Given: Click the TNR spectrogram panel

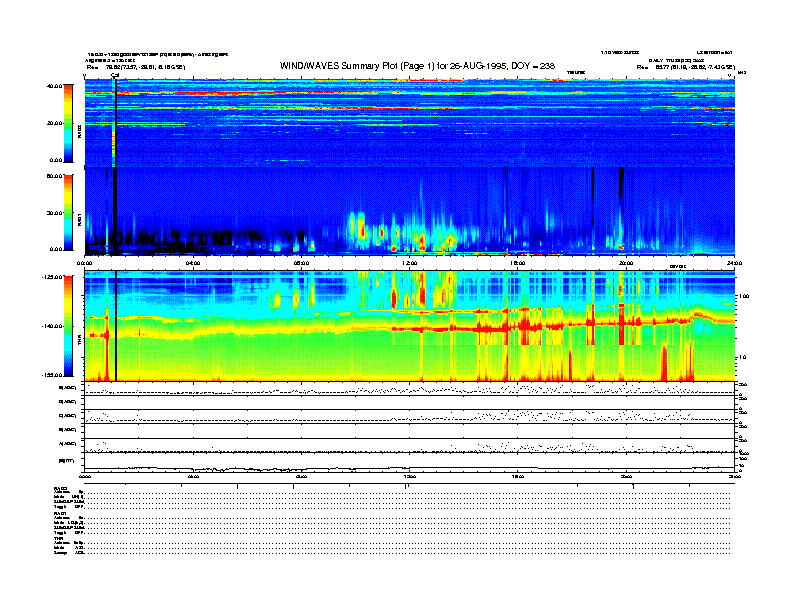Looking at the screenshot, I should (410, 326).
